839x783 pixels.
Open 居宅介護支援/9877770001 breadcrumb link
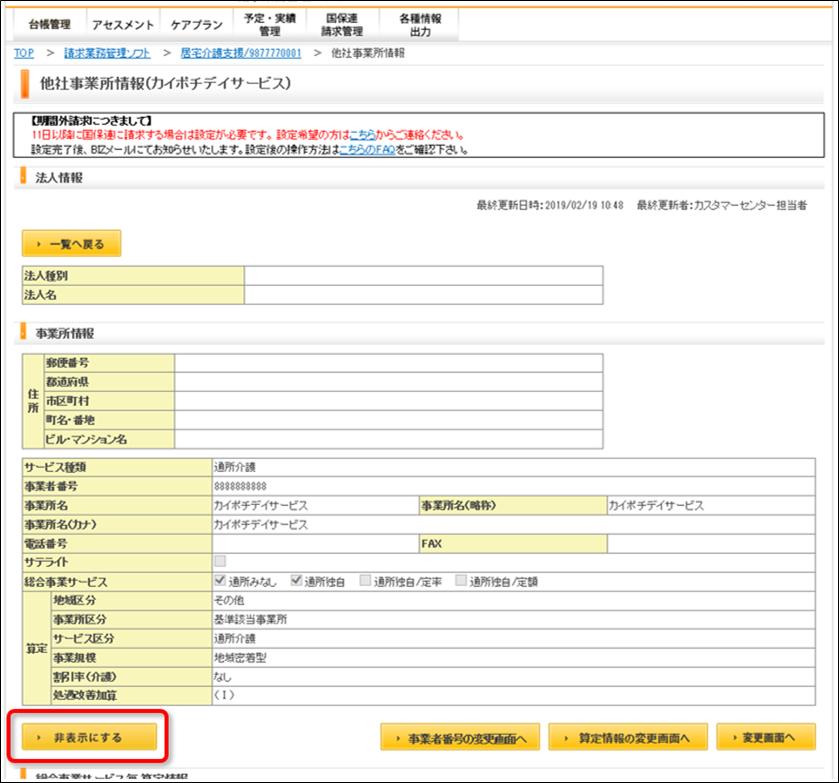(241, 53)
